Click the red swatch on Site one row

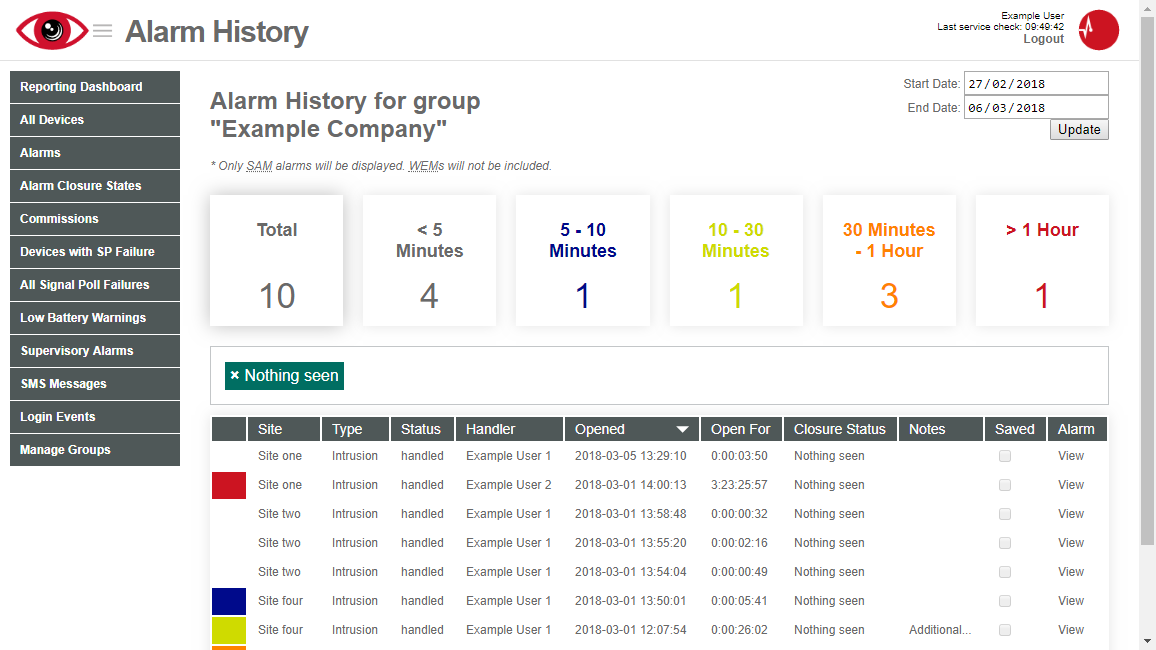229,485
